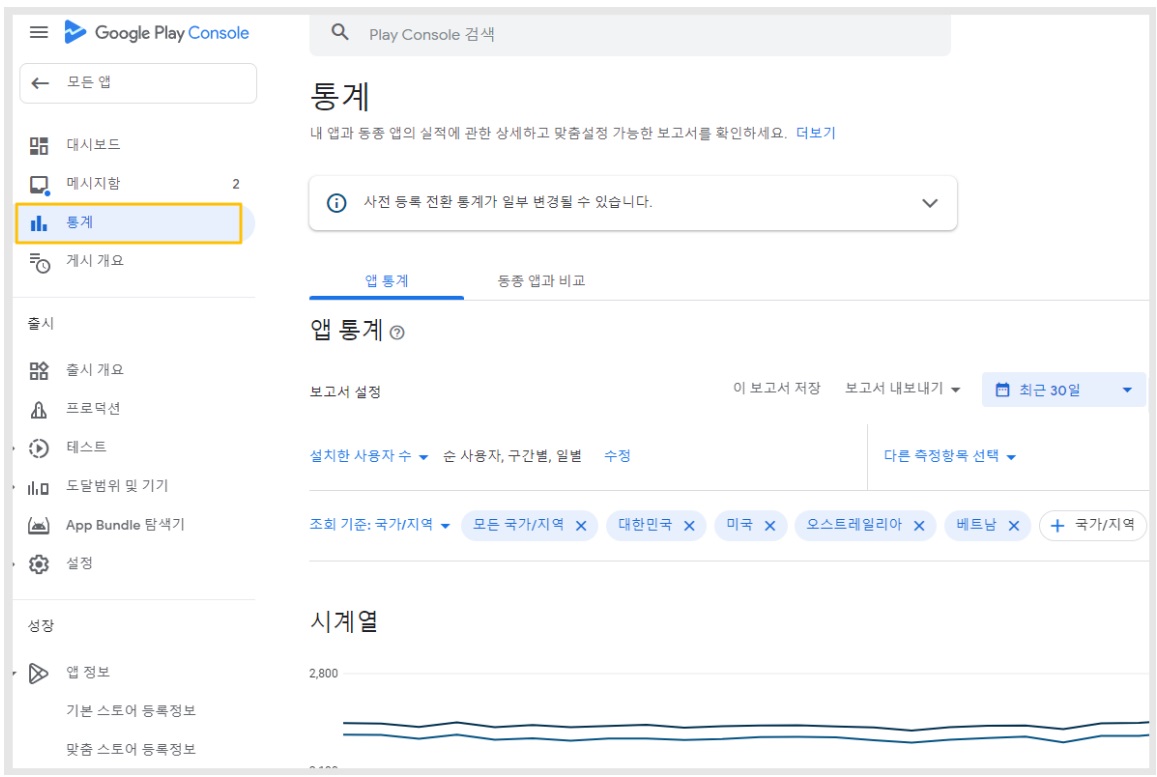Click the 대한민국 chip label
Screen dimensions: 1157x777
pos(645,525)
